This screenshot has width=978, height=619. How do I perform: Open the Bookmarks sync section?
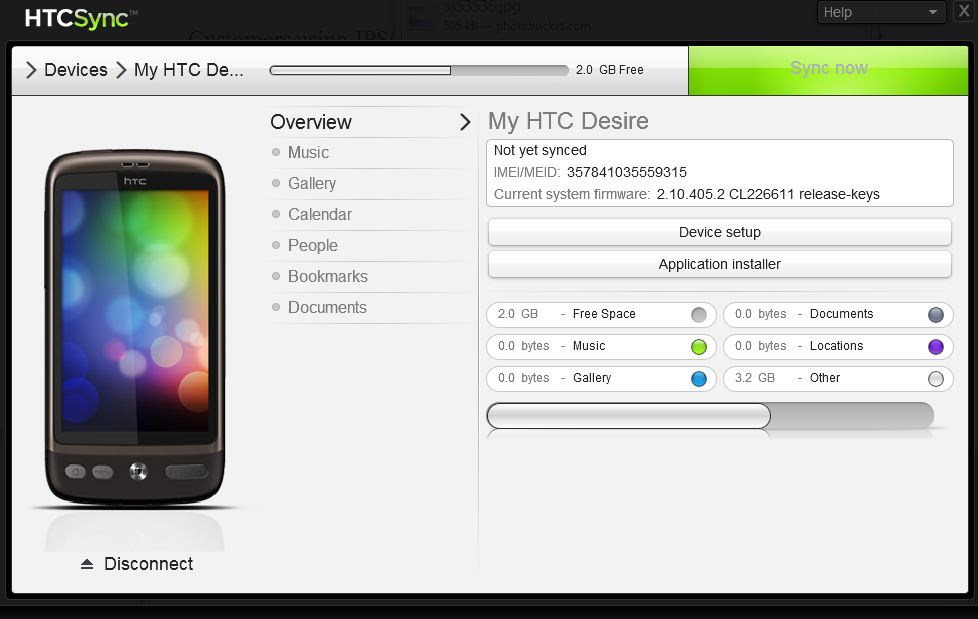coord(371,276)
